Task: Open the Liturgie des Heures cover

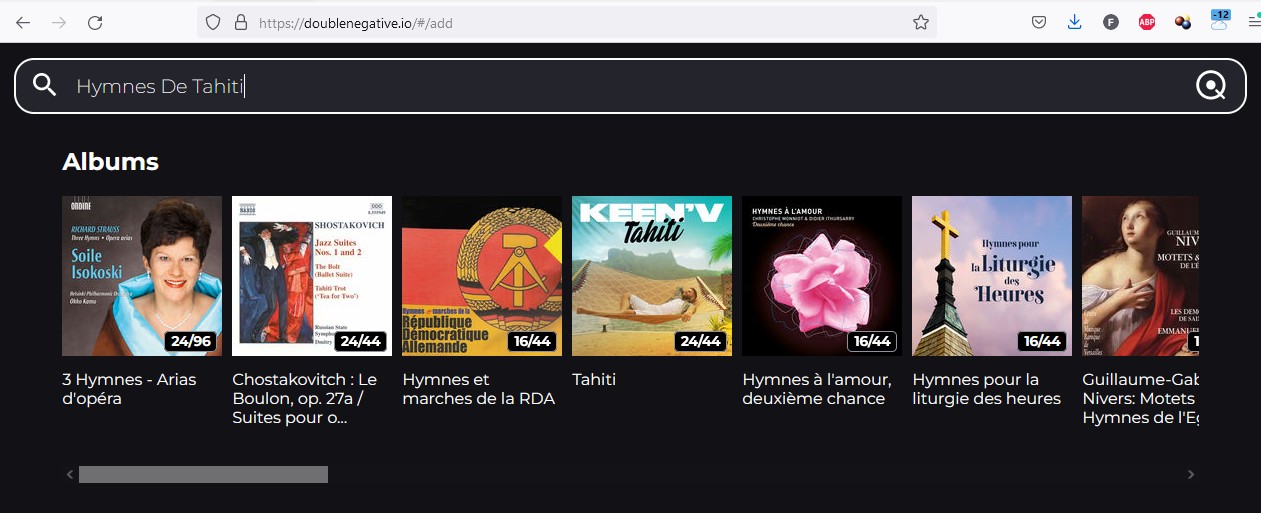Action: pyautogui.click(x=992, y=276)
